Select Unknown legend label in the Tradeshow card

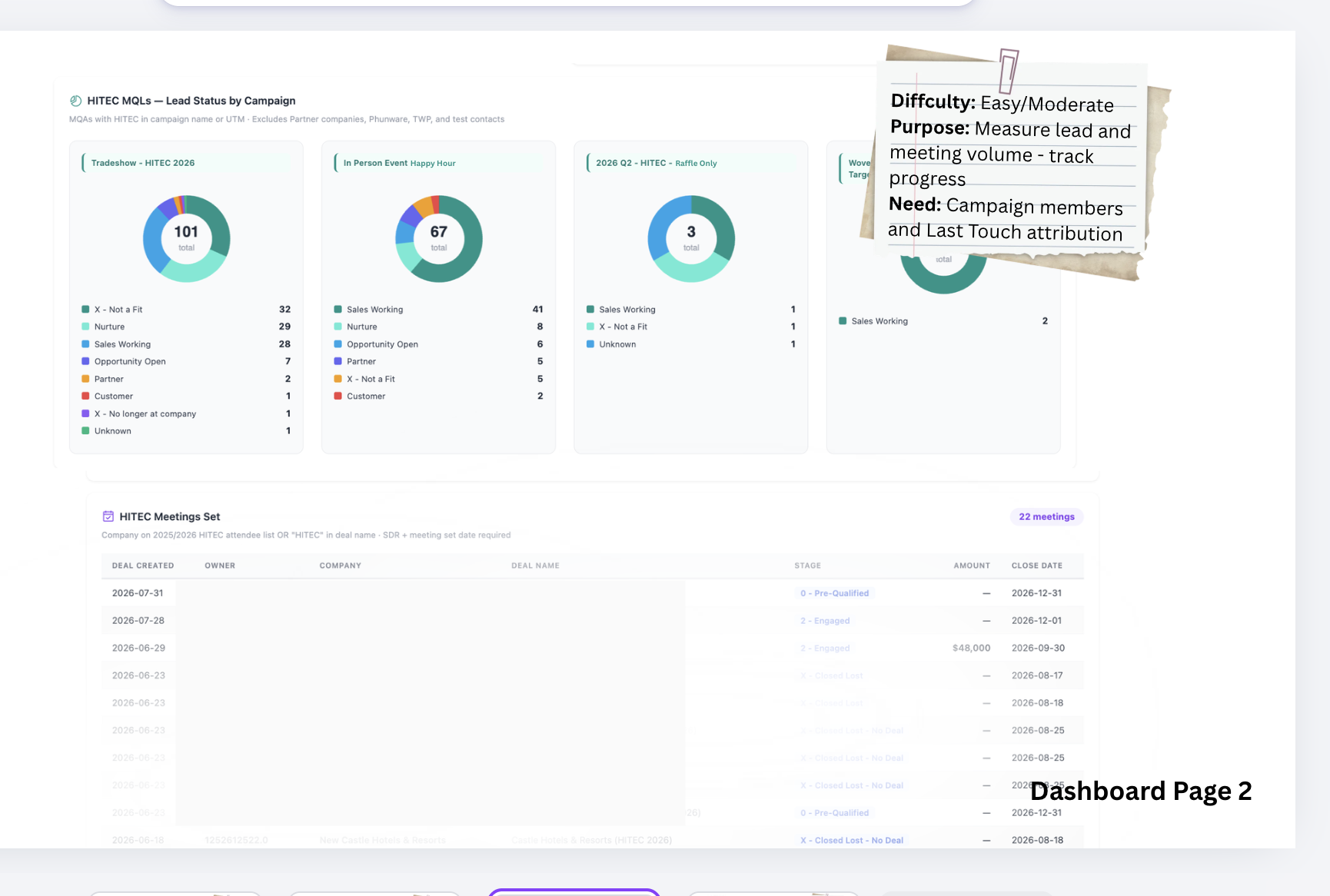click(x=112, y=431)
